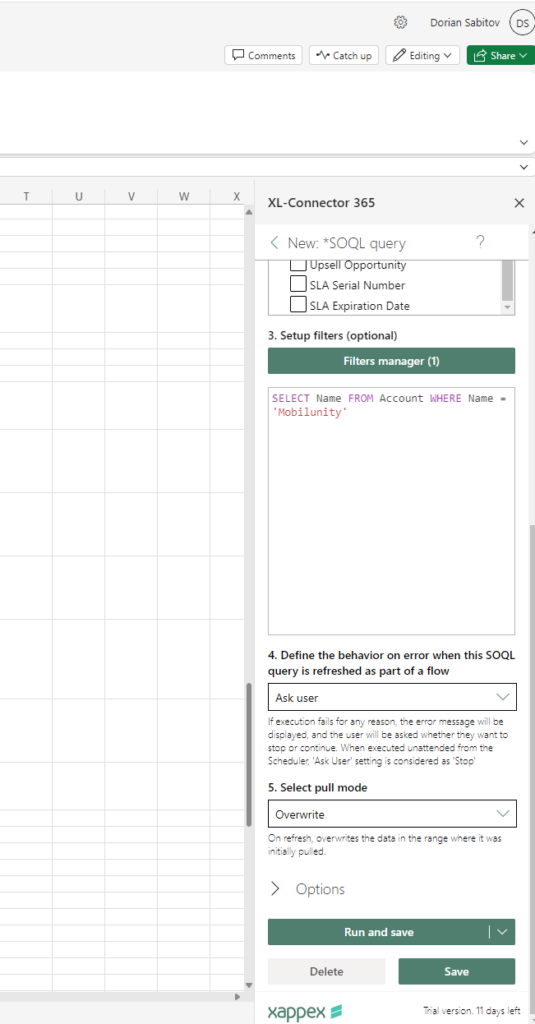This screenshot has height=1024, width=535.
Task: Check the SLA Expiration Date field
Action: point(298,305)
